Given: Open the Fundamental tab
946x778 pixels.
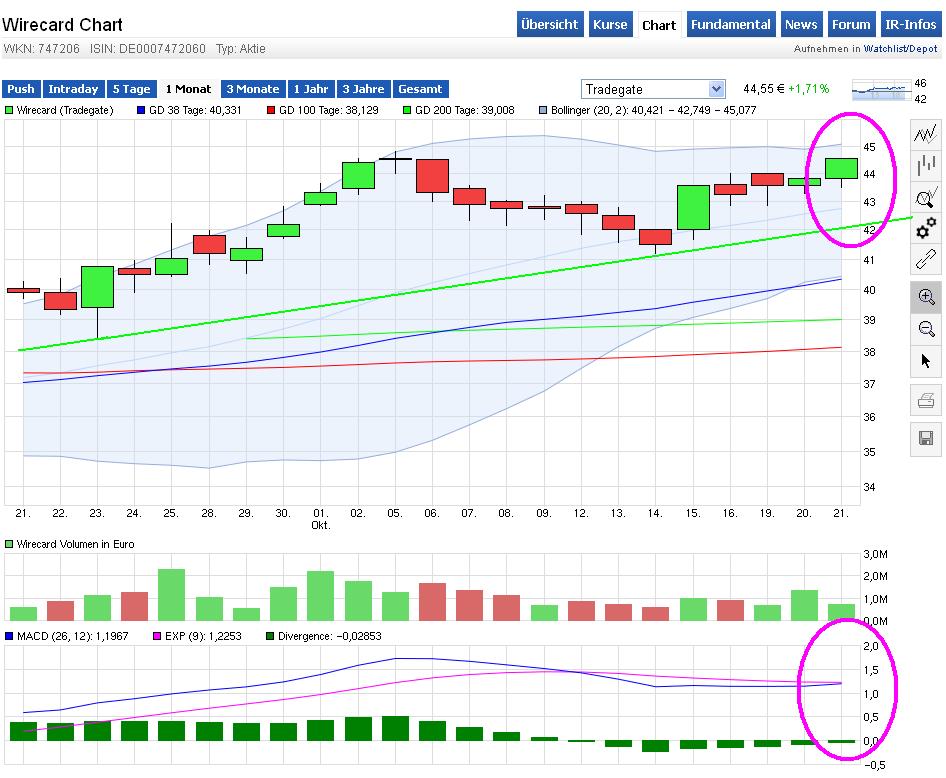Looking at the screenshot, I should click(x=731, y=24).
